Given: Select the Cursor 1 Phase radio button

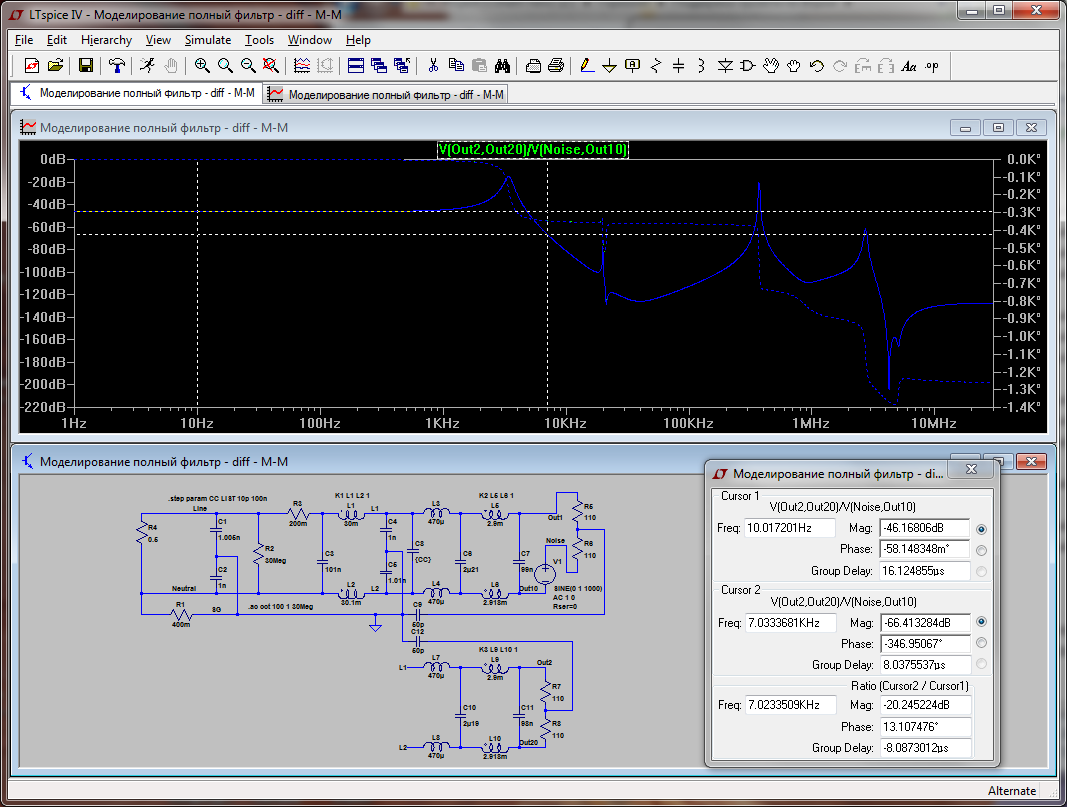Looking at the screenshot, I should point(980,550).
